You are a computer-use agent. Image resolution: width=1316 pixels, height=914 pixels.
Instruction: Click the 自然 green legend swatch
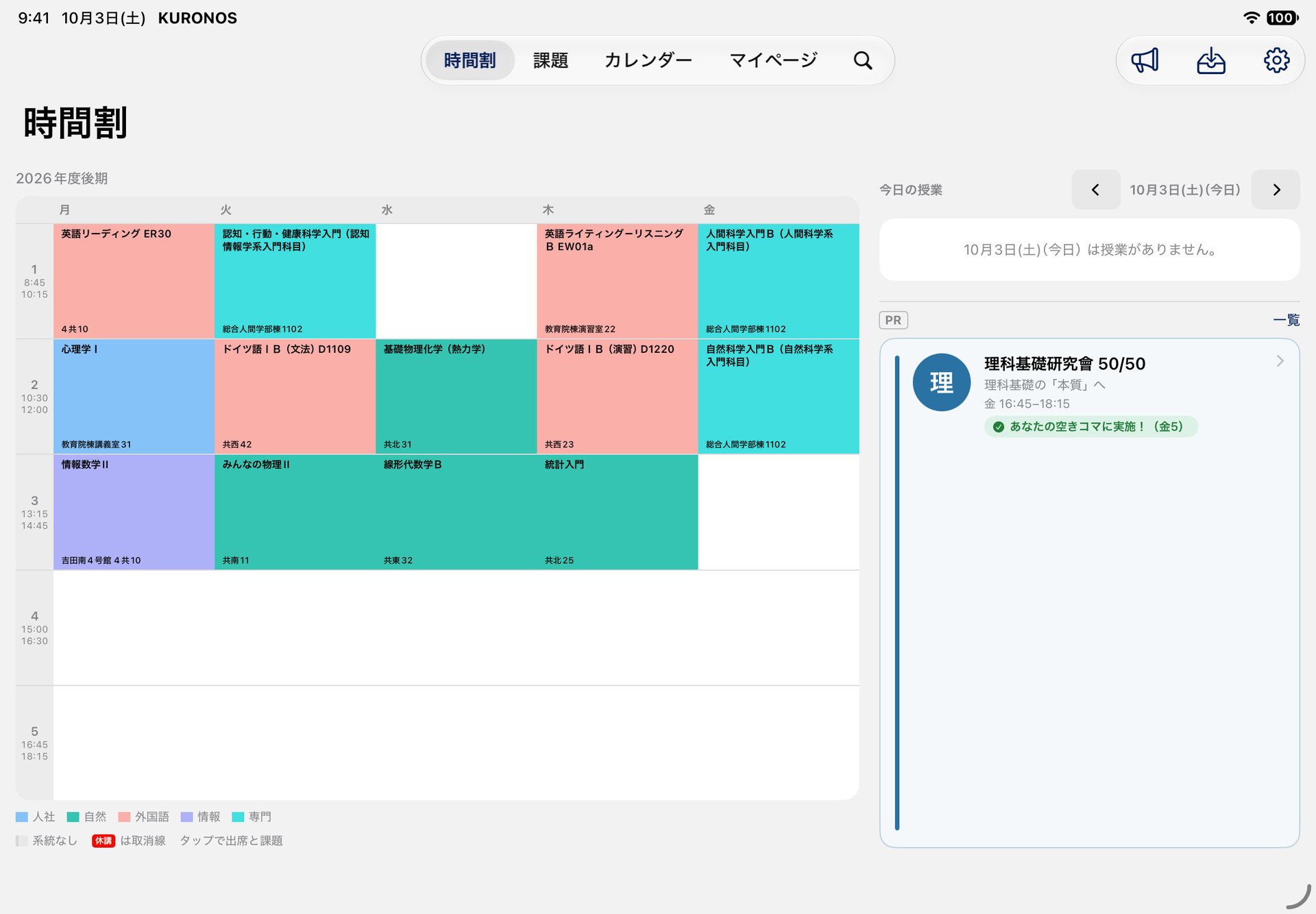[73, 817]
